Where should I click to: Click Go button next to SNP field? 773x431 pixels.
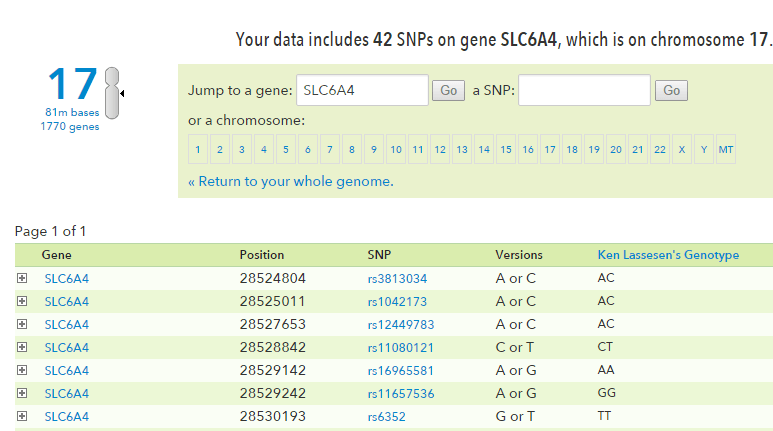coord(671,91)
